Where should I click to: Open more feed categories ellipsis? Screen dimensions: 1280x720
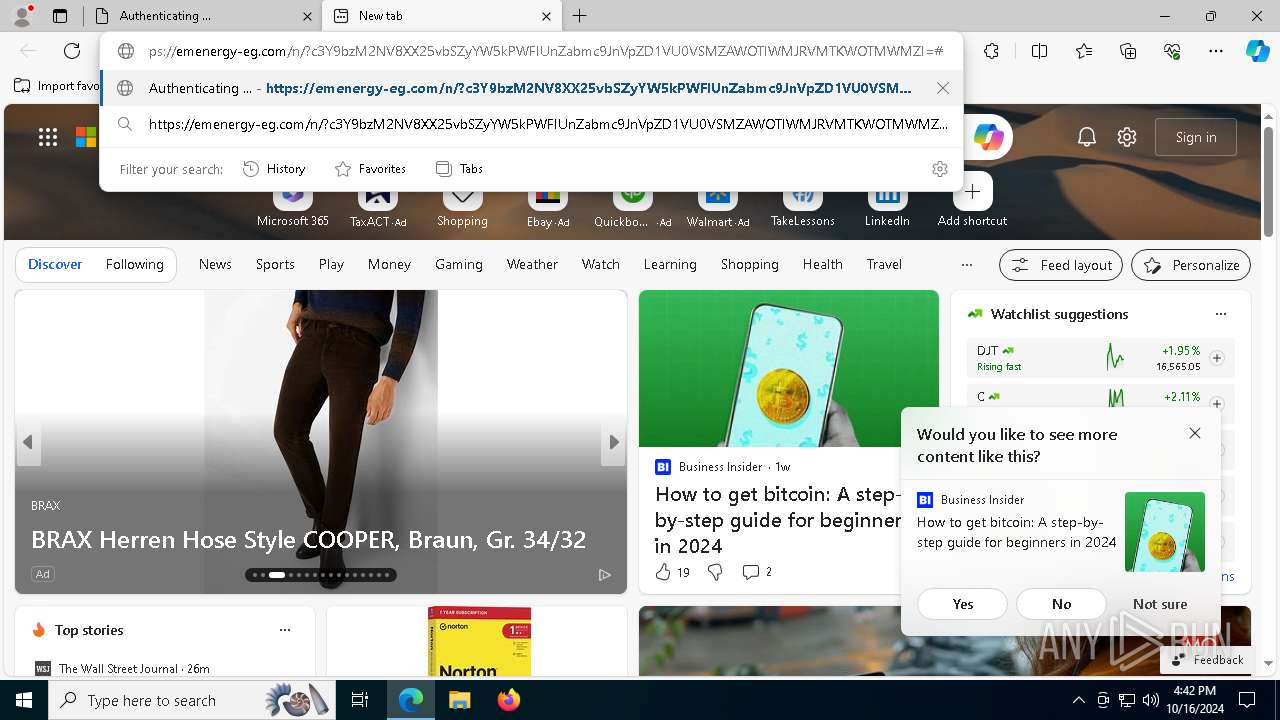[x=966, y=265]
